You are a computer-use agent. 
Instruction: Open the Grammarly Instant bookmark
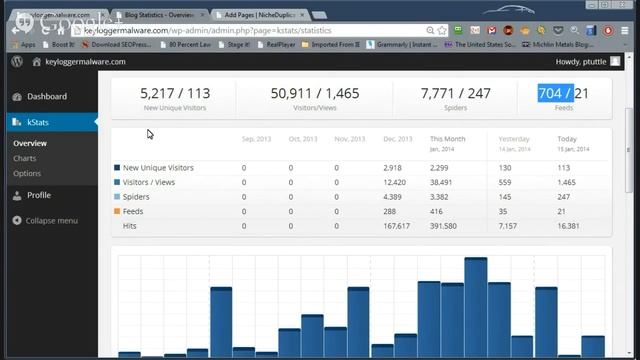coord(402,44)
